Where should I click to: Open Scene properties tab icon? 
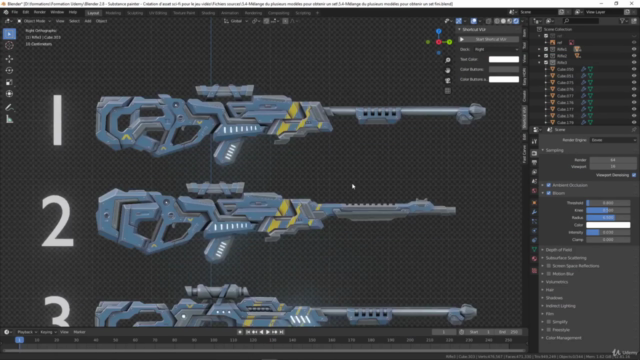click(x=534, y=181)
